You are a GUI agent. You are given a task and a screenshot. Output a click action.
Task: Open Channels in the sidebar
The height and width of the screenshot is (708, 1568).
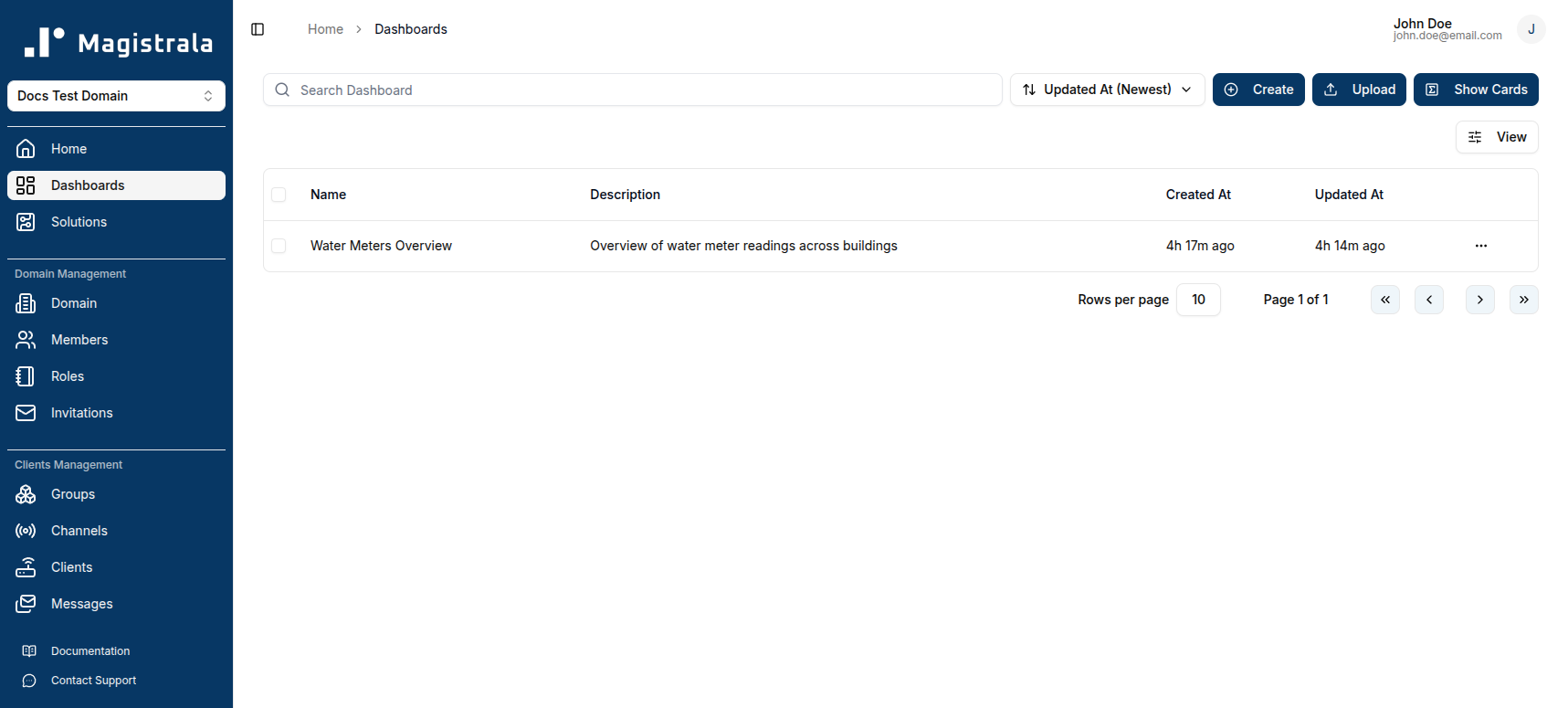[116, 531]
